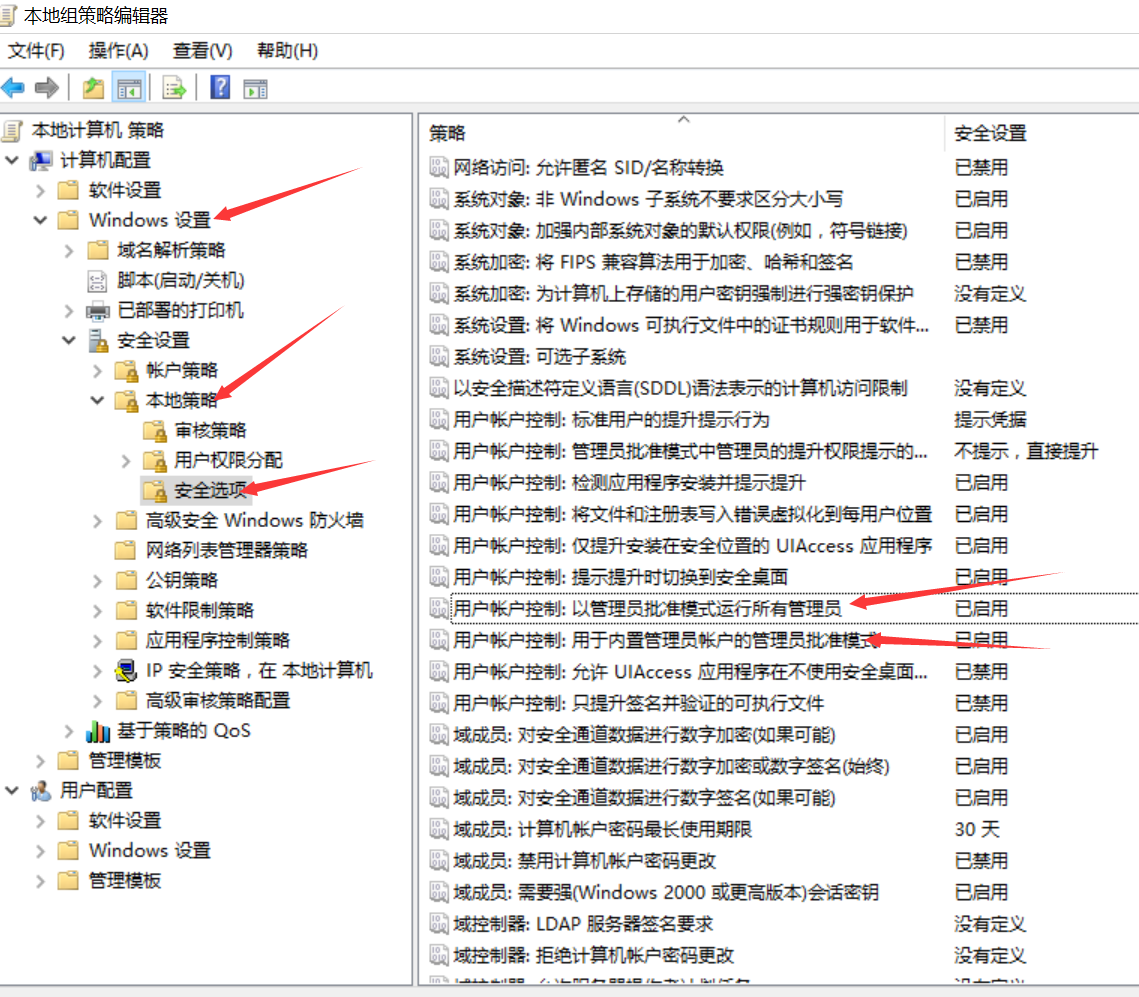Open the 操作(A) menu

tap(118, 50)
